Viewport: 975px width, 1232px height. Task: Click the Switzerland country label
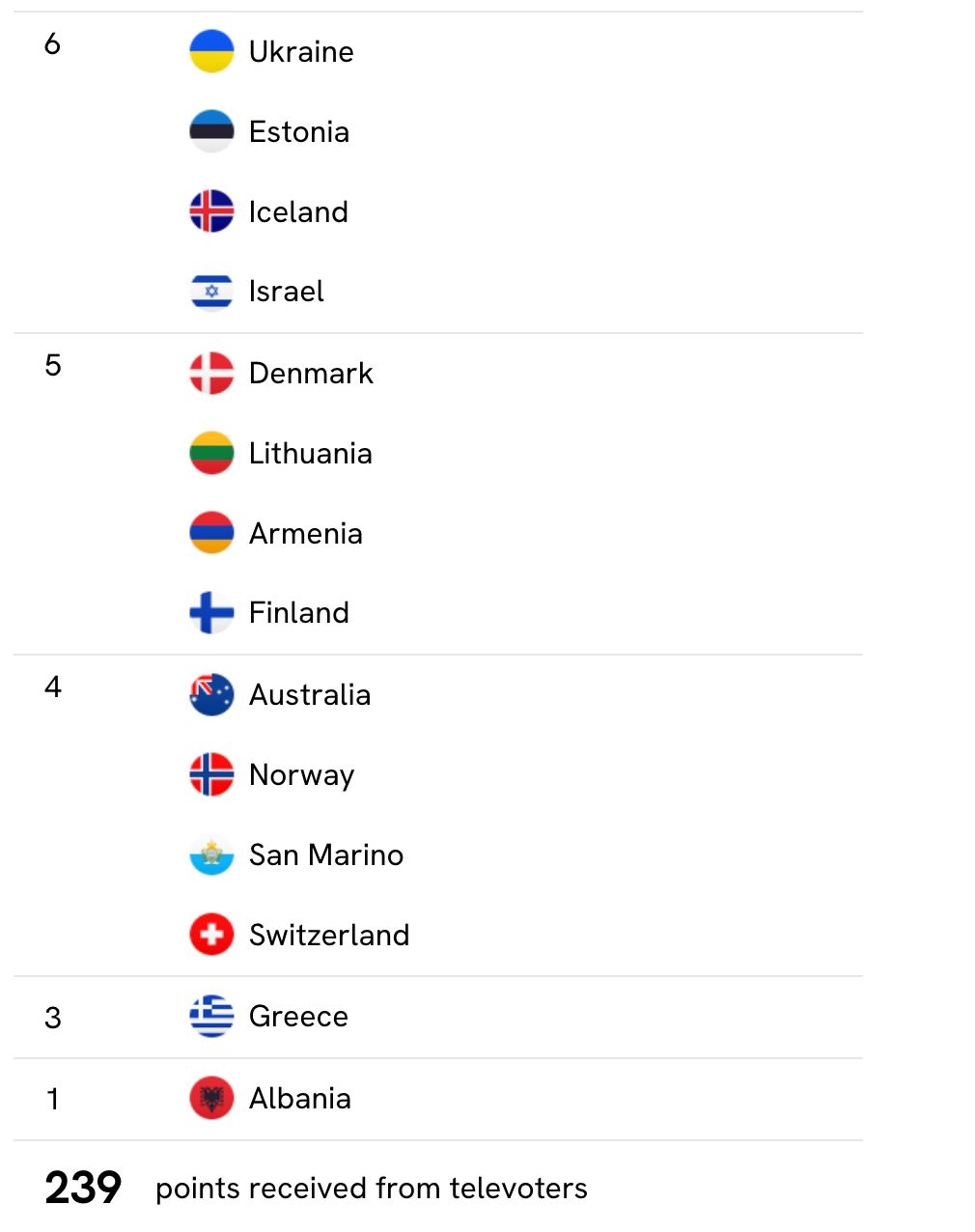coord(329,935)
